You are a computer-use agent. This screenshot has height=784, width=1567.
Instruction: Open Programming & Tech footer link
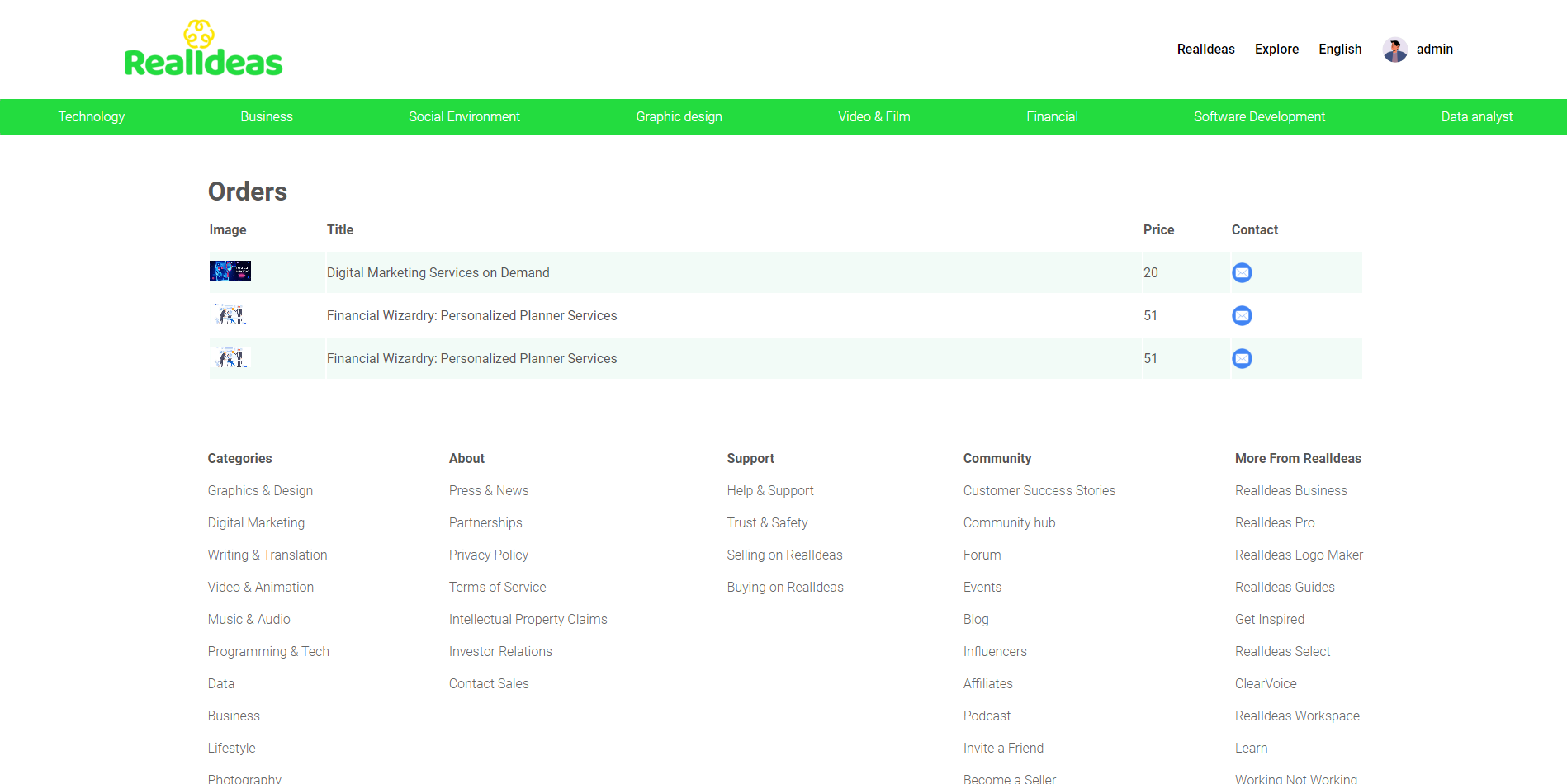[268, 652]
